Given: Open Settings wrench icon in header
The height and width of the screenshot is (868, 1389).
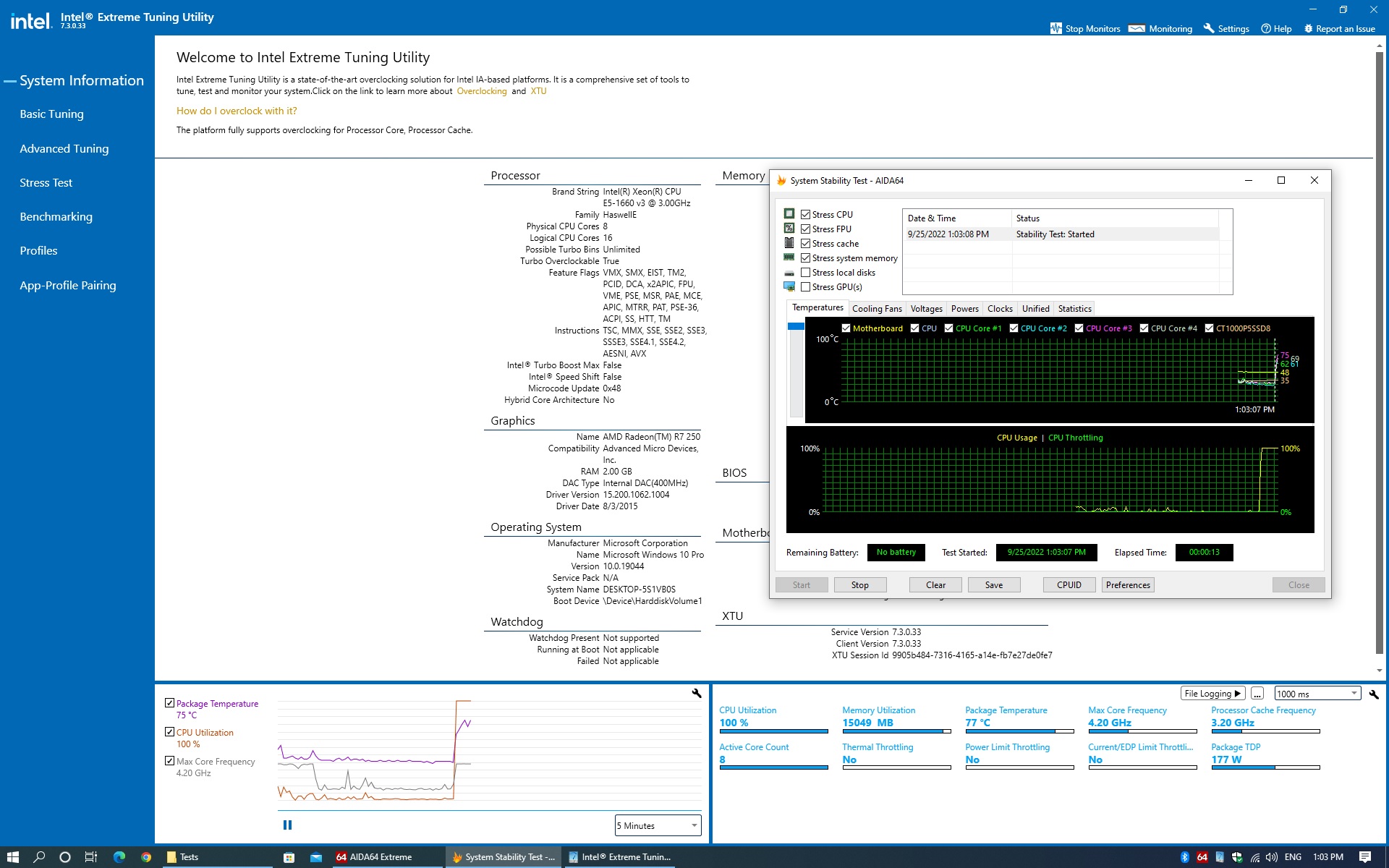Looking at the screenshot, I should (x=1208, y=28).
